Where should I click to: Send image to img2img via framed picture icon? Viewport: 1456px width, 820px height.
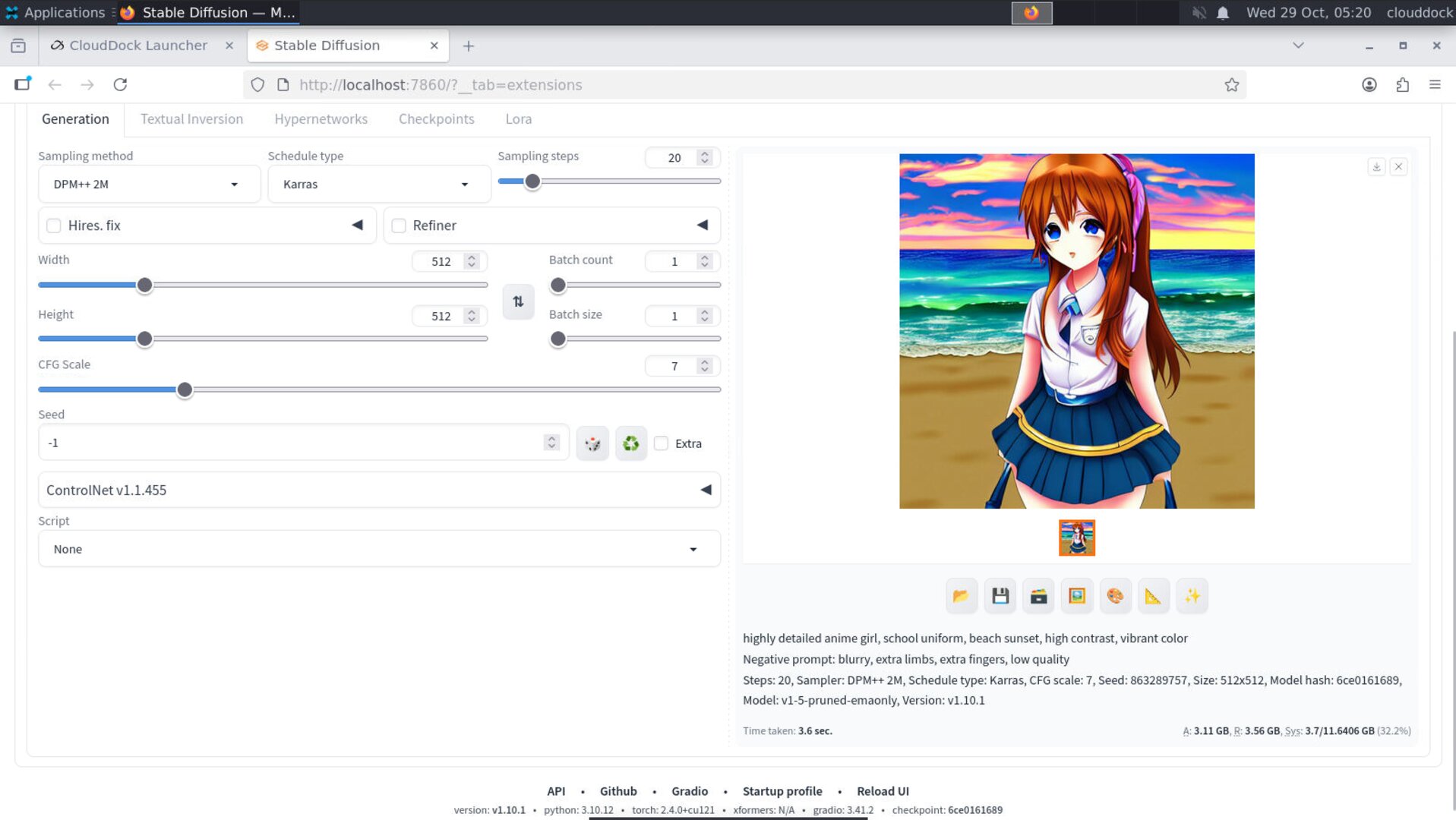pyautogui.click(x=1076, y=596)
